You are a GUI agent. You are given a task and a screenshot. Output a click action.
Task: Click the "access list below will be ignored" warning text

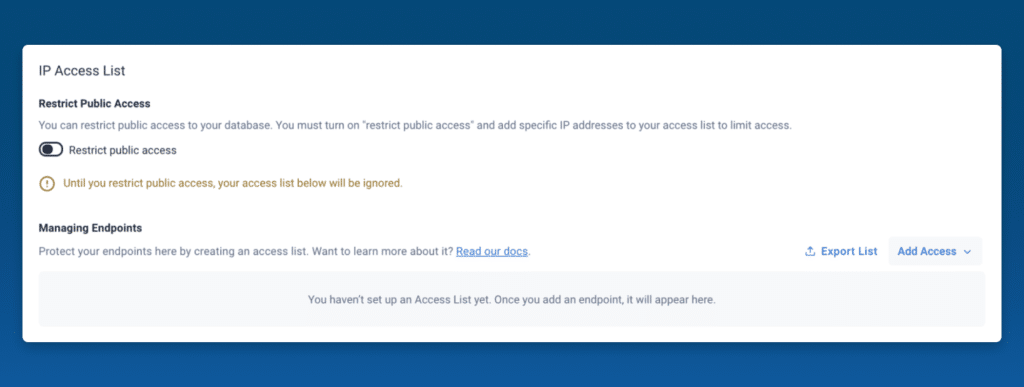click(232, 183)
